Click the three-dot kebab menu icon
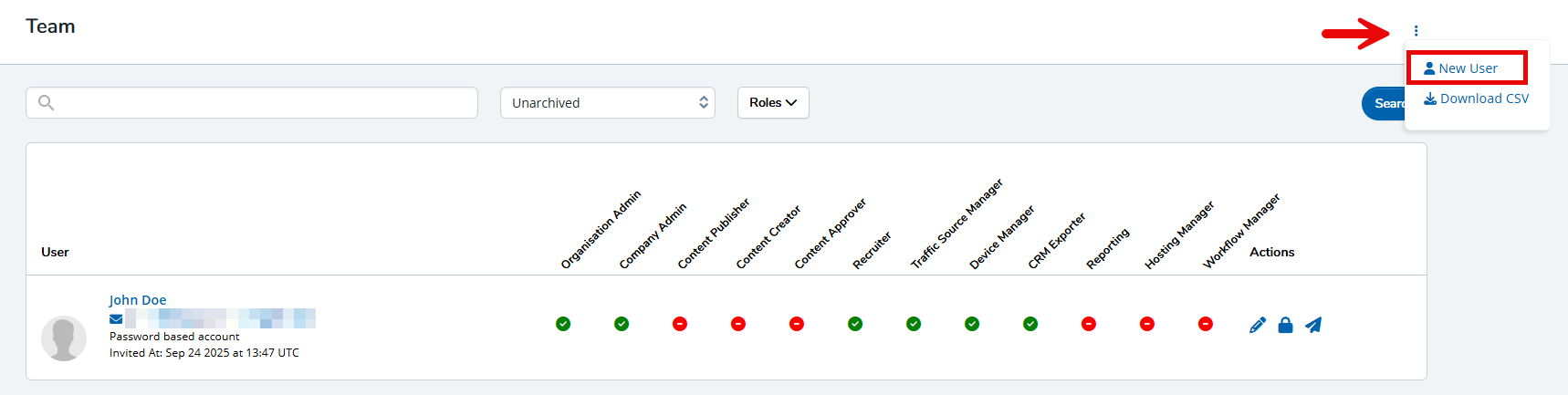 1416,31
